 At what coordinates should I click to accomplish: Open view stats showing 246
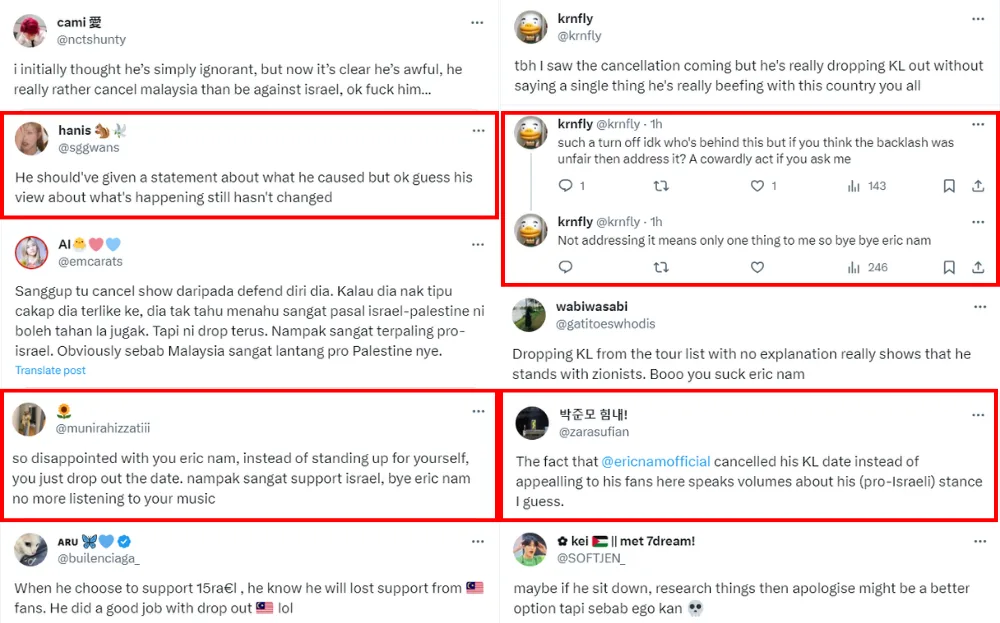click(x=867, y=267)
